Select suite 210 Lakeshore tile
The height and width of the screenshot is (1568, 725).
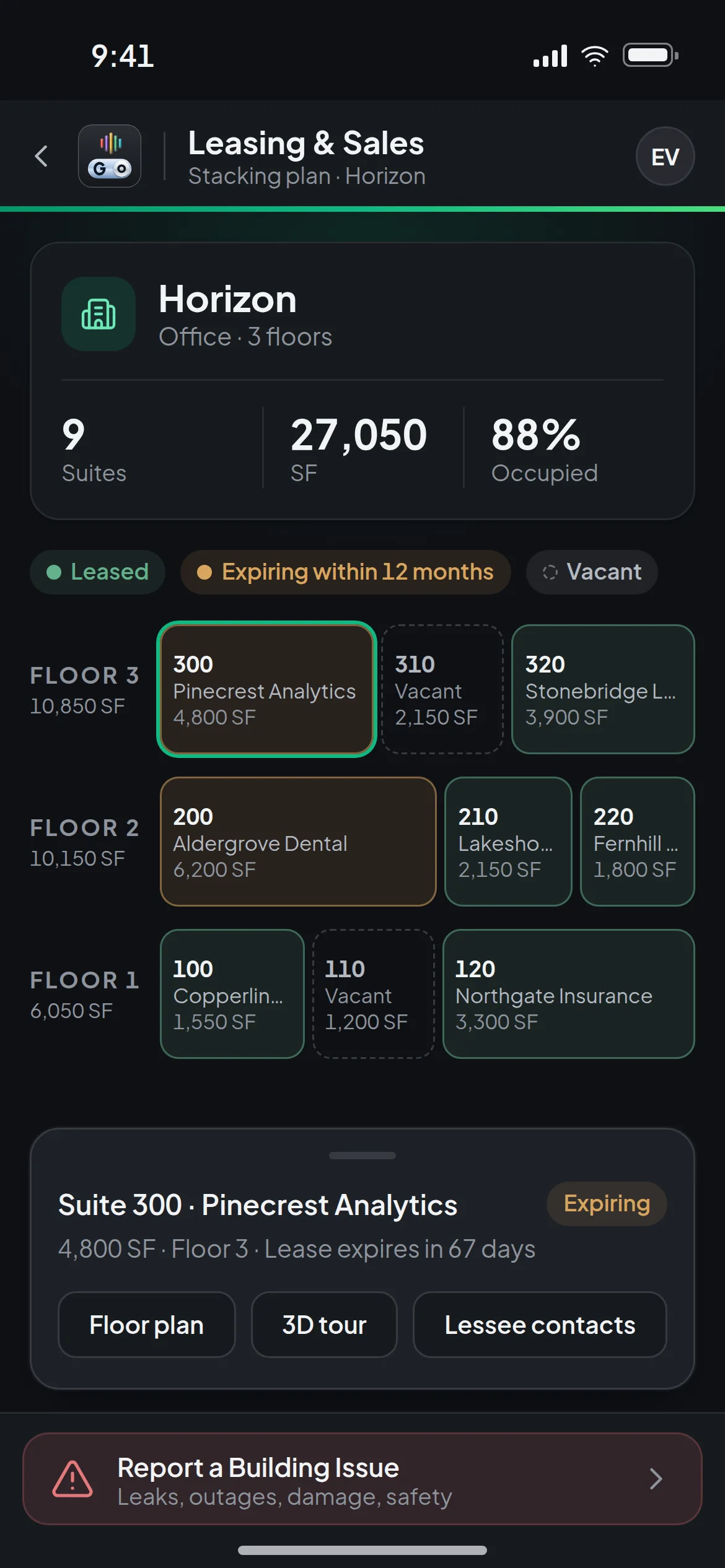click(508, 842)
